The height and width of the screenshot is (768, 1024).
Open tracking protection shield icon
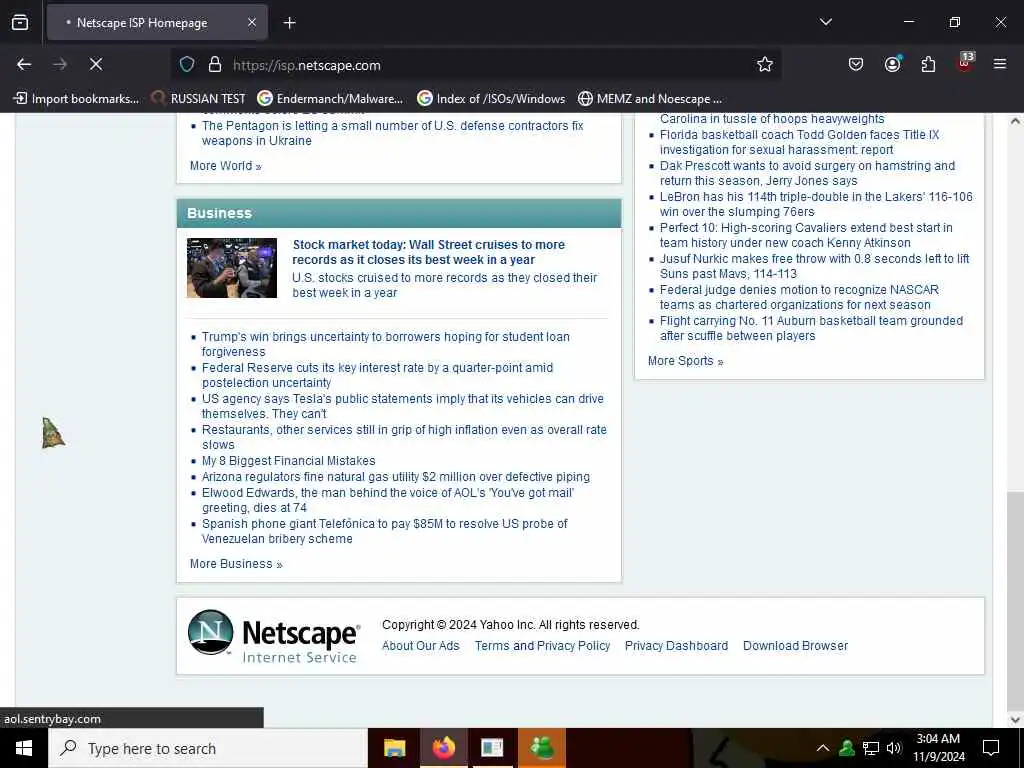coord(187,65)
